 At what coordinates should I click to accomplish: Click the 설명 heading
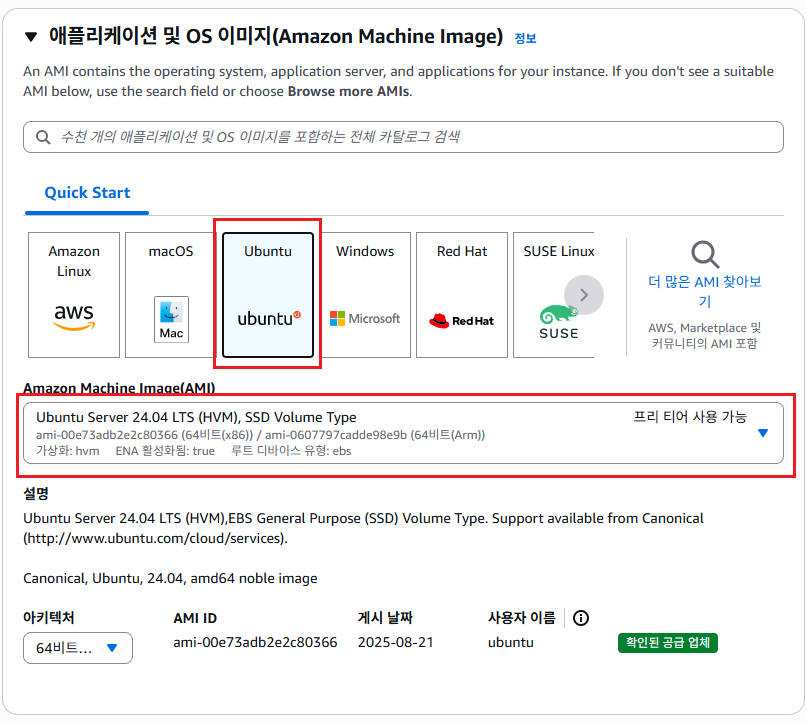[x=36, y=494]
